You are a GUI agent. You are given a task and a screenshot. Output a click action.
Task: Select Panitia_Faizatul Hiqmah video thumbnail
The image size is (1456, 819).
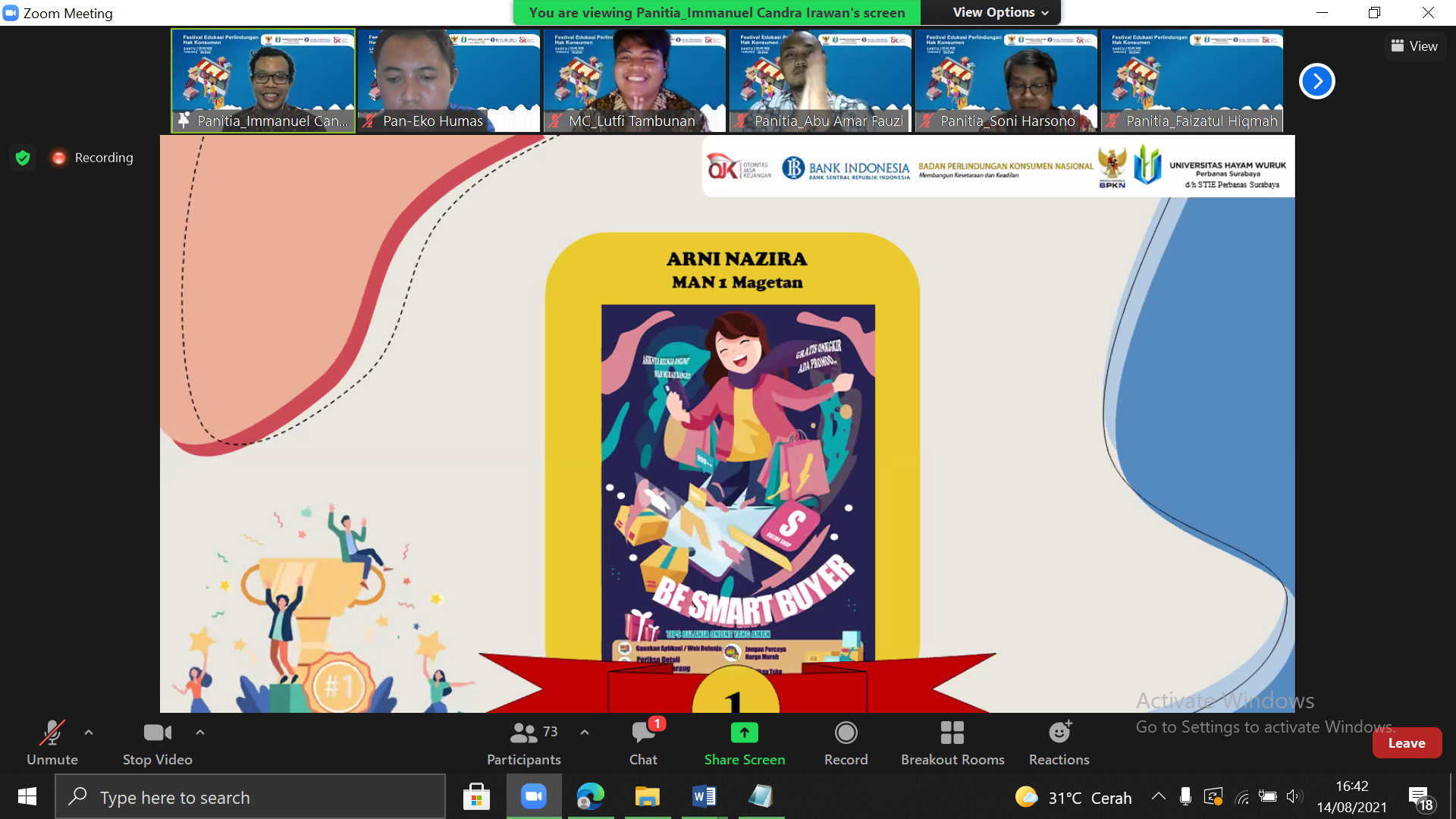tap(1192, 81)
